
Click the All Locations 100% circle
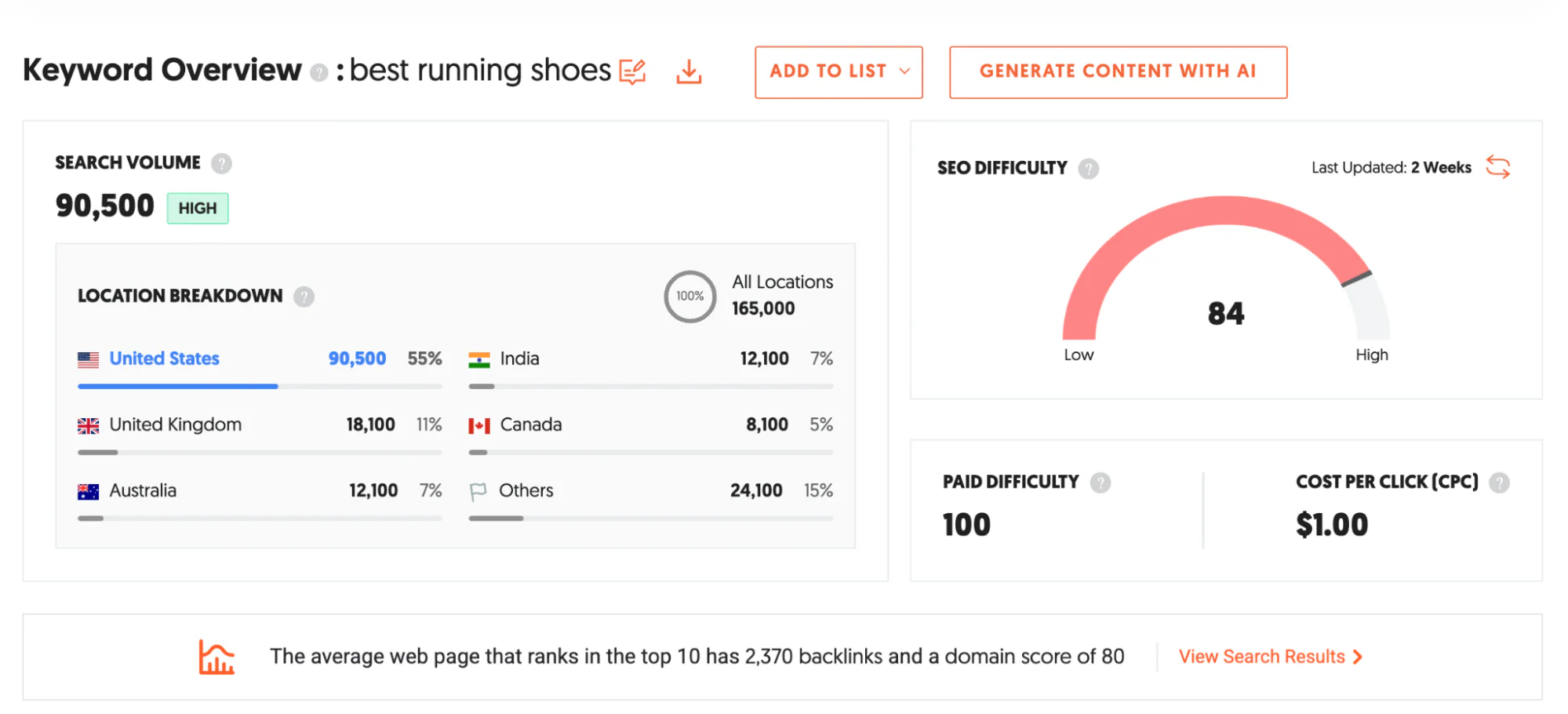tap(689, 297)
